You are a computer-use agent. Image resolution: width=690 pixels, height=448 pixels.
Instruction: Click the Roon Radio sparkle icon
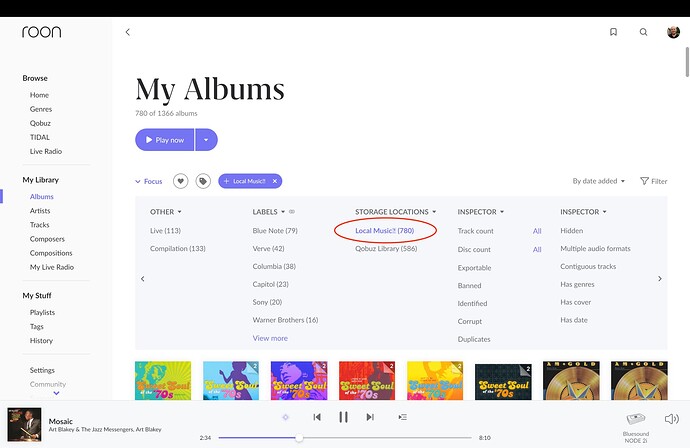(x=286, y=417)
